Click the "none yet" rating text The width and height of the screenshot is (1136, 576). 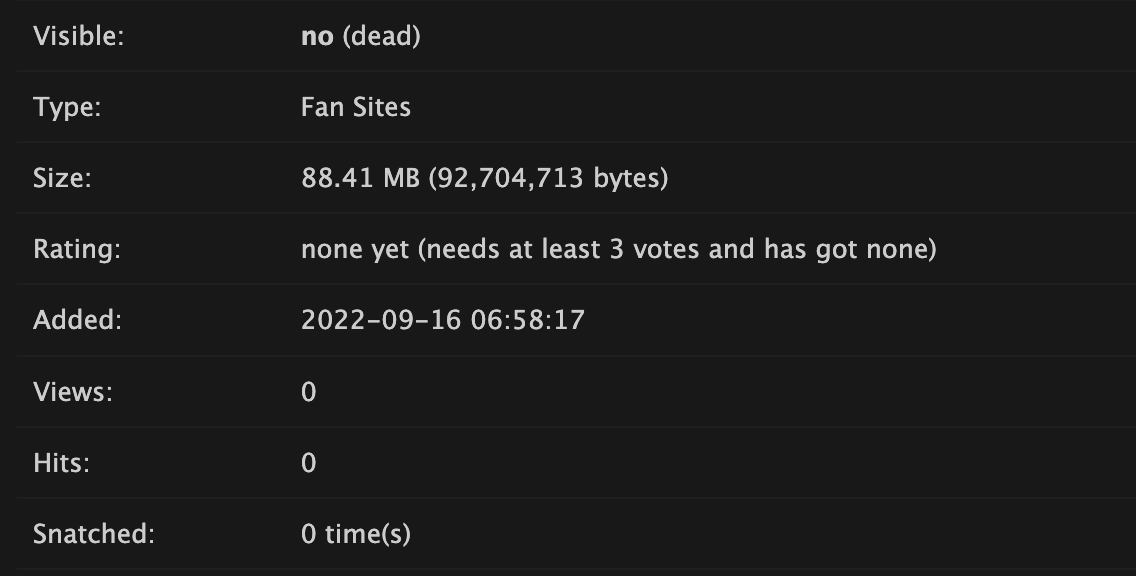click(x=355, y=249)
